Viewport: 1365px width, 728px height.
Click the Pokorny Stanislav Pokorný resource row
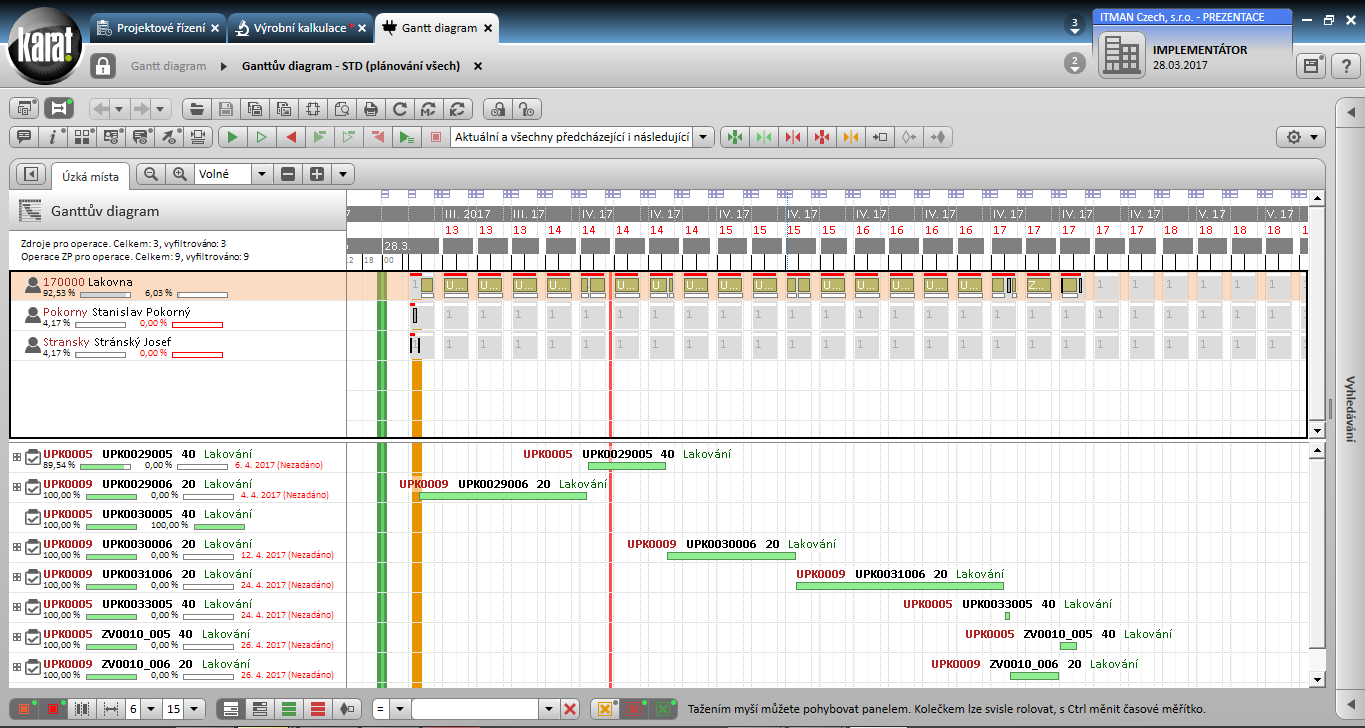(178, 317)
